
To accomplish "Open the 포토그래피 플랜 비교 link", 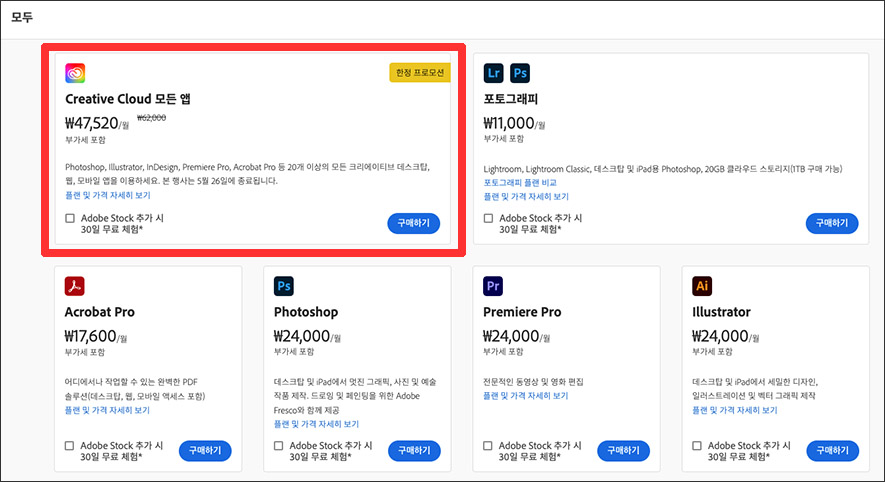I will click(x=520, y=182).
